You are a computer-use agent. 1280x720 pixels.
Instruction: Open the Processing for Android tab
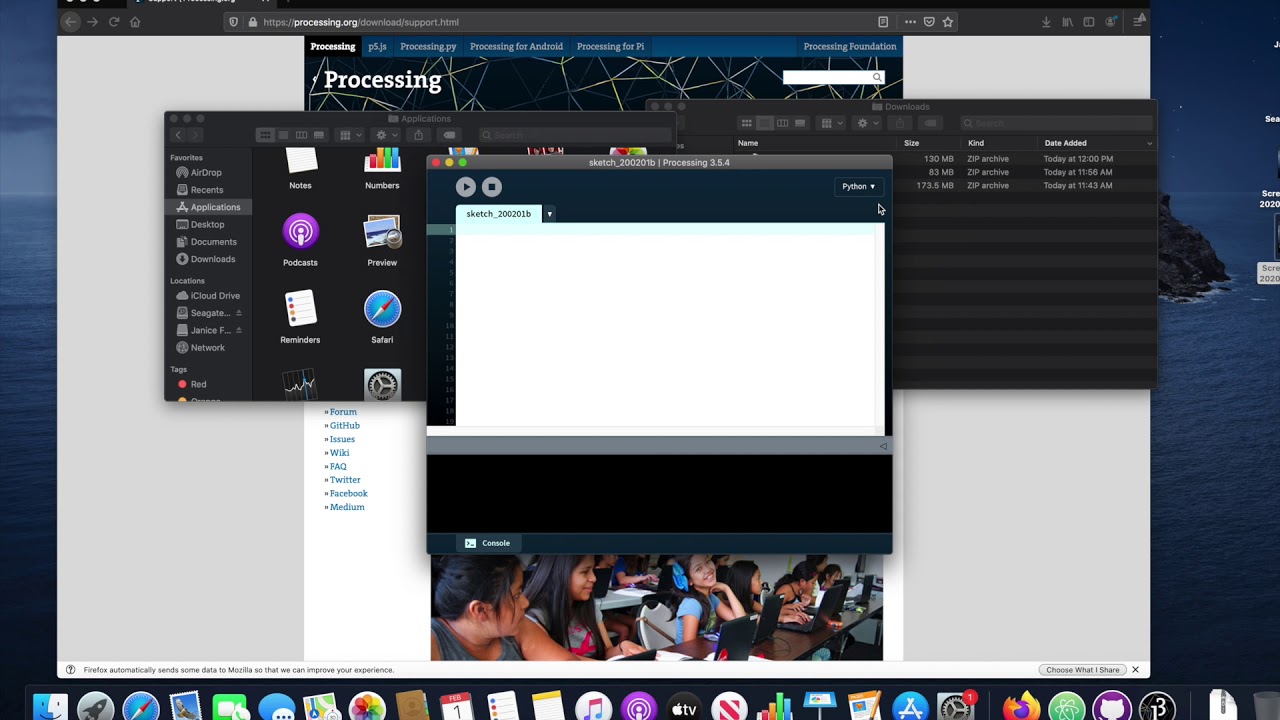coord(516,46)
